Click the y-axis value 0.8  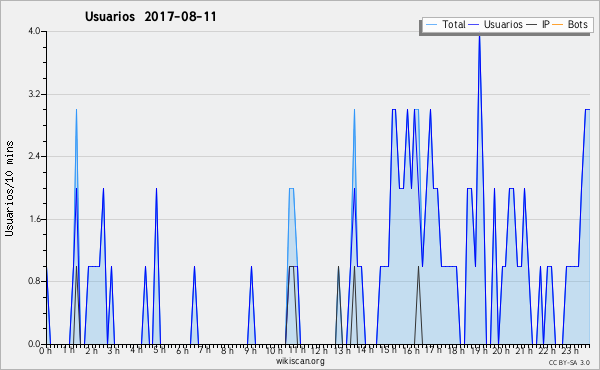[34, 281]
